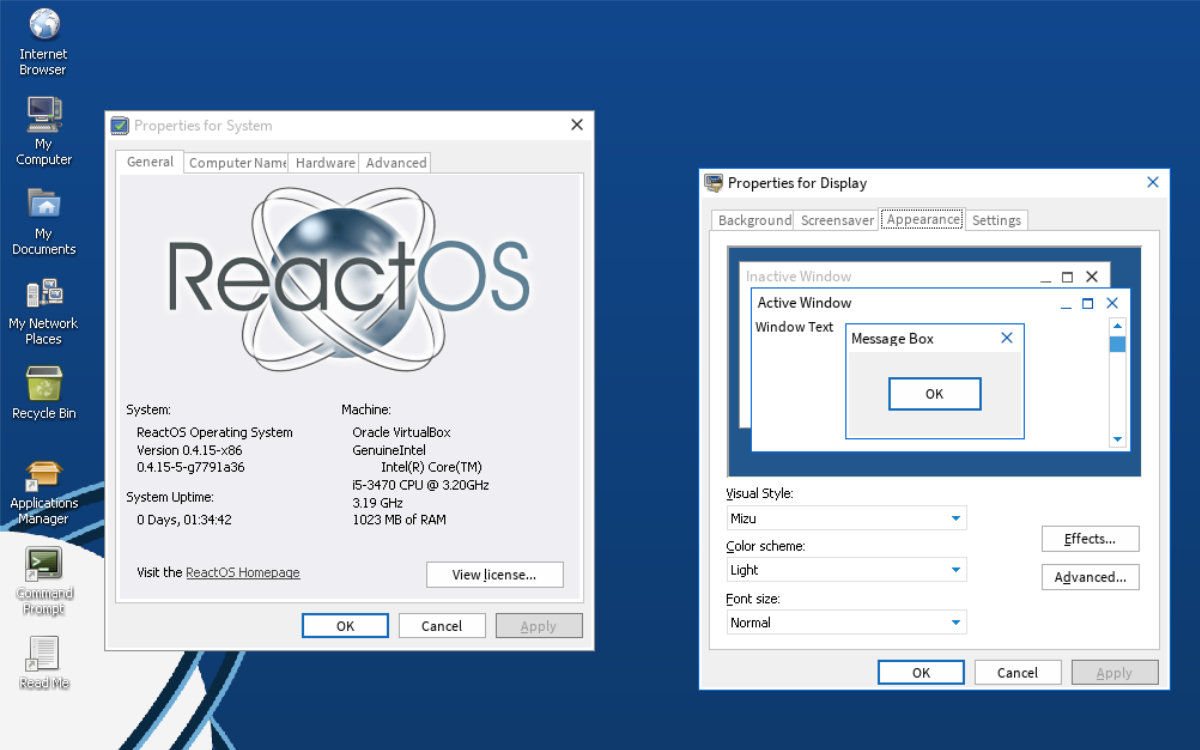Click preview Inactive Window close icon

point(1091,277)
